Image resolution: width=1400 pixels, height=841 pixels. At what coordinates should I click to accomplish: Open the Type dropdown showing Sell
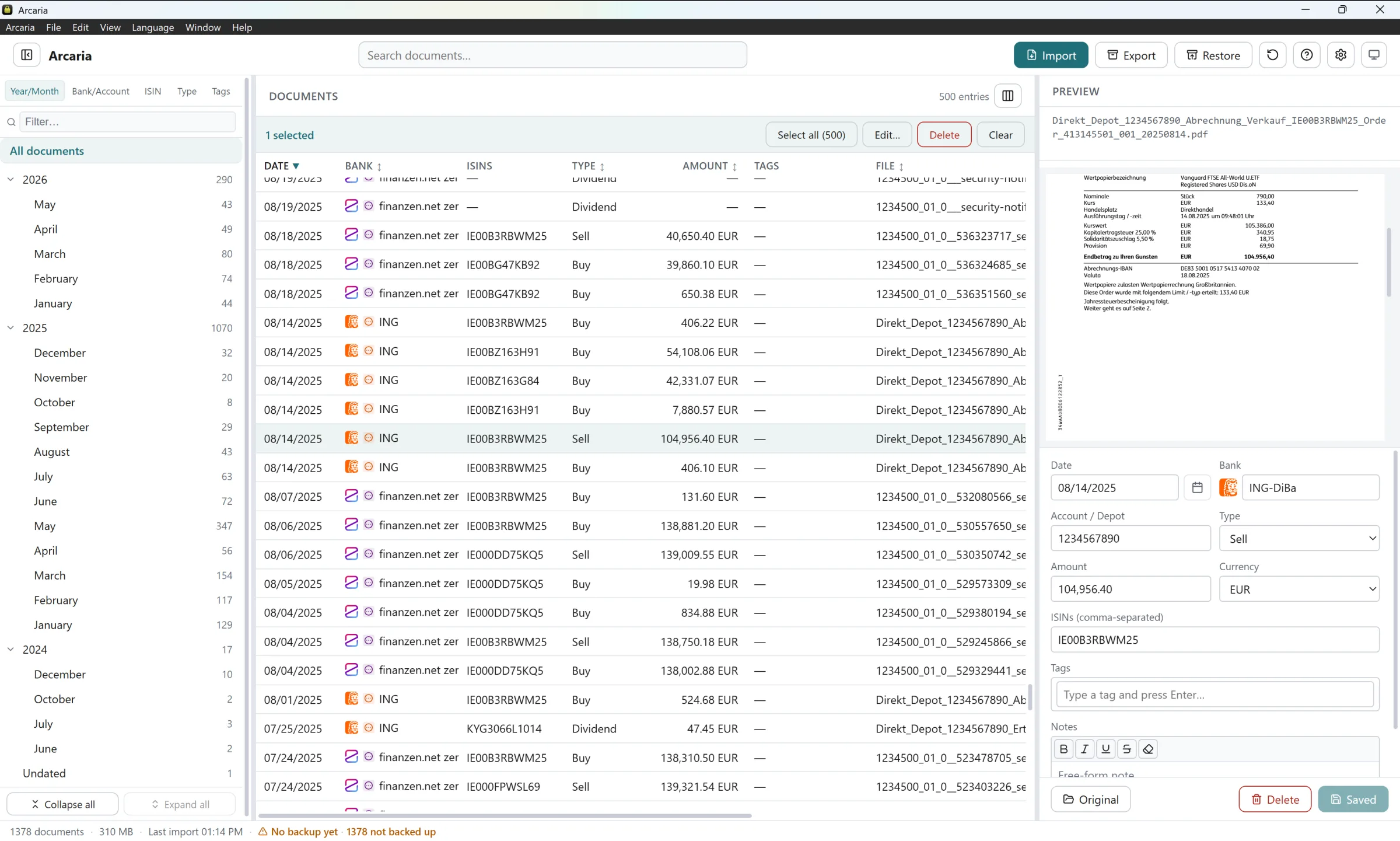(1299, 538)
